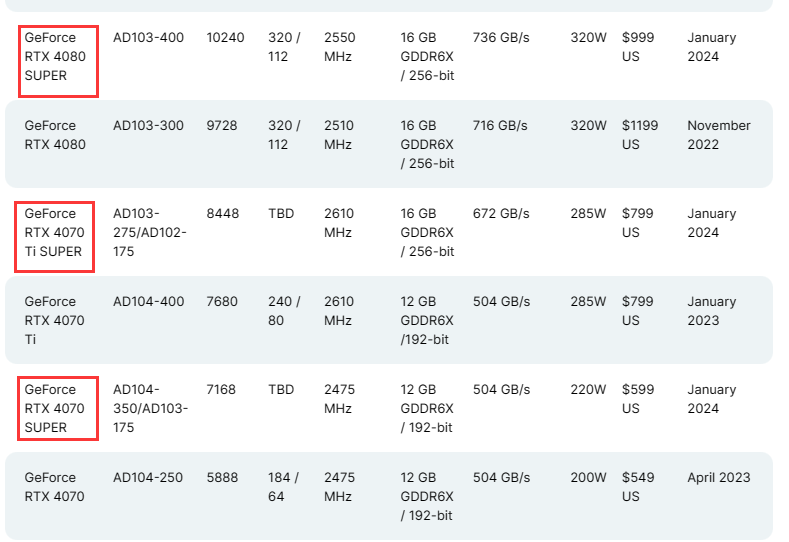The image size is (789, 542).
Task: Click the GeForce RTX 4070 SUPER name cell
Action: click(x=58, y=408)
